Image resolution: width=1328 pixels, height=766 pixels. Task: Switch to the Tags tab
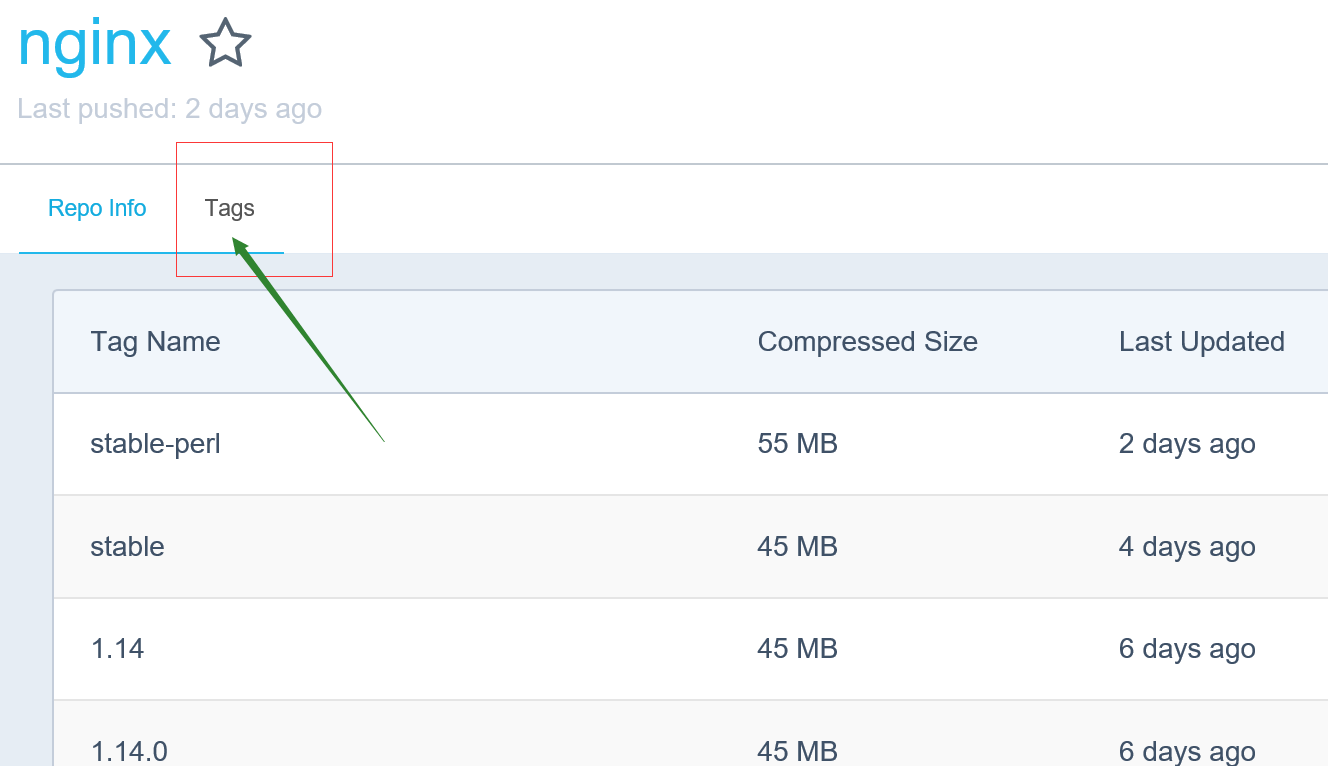pos(230,208)
